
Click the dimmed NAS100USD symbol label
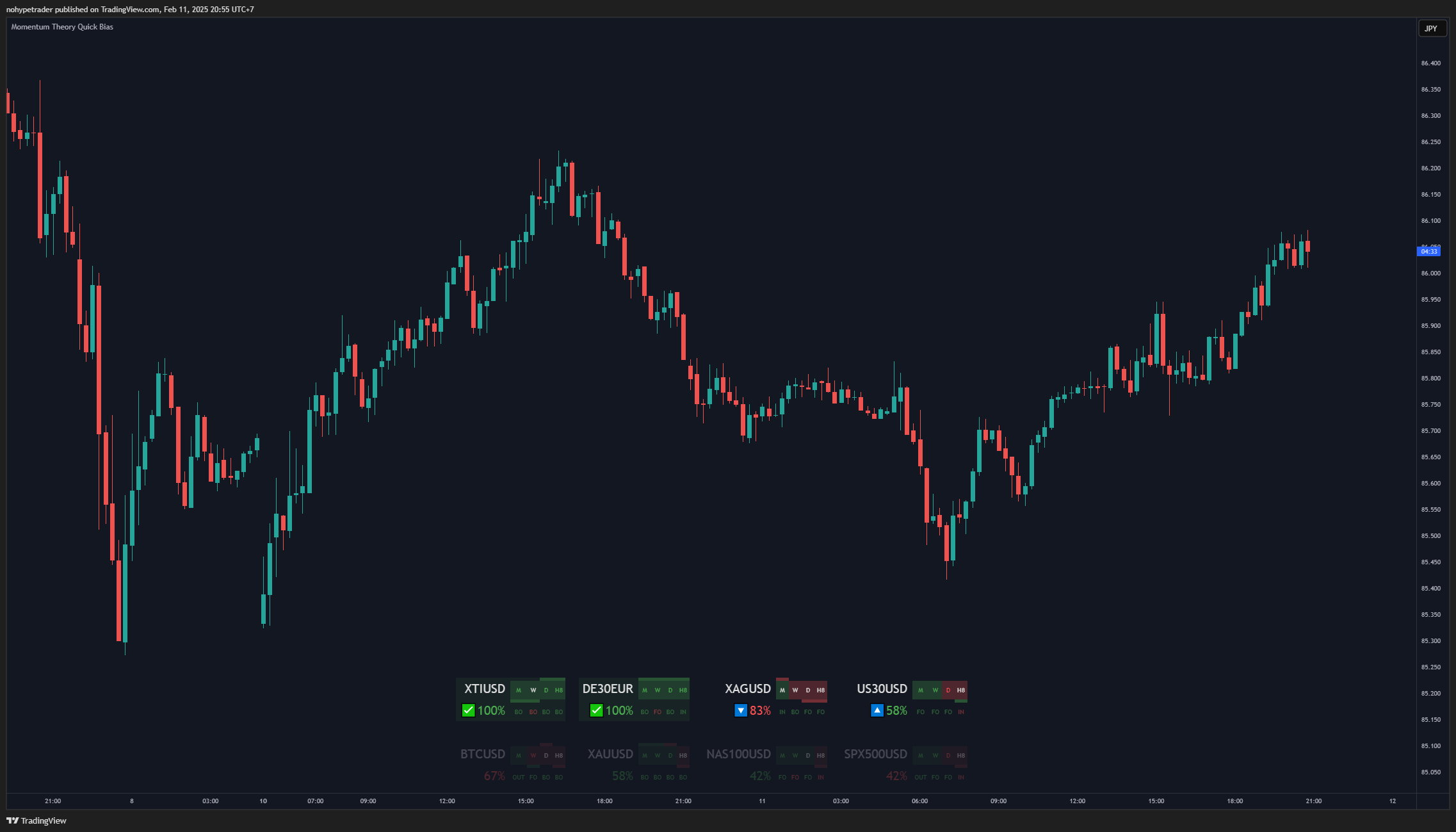point(739,754)
